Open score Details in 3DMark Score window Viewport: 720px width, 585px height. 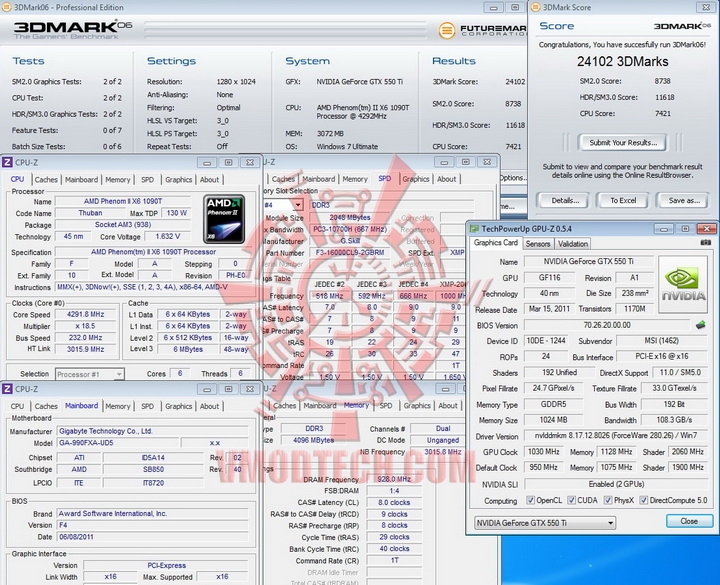point(565,201)
